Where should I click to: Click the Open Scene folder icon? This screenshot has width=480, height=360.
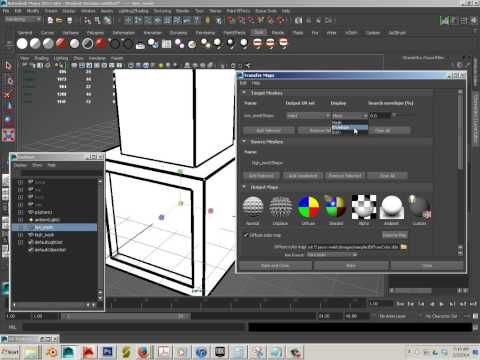point(59,20)
